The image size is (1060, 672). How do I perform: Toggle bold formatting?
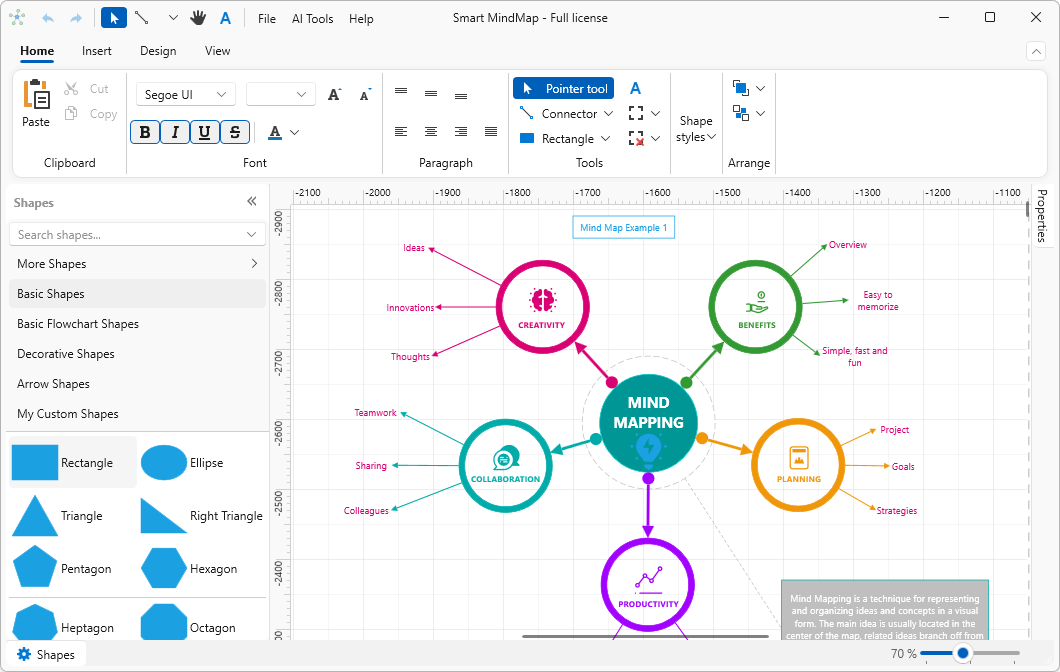(x=144, y=131)
